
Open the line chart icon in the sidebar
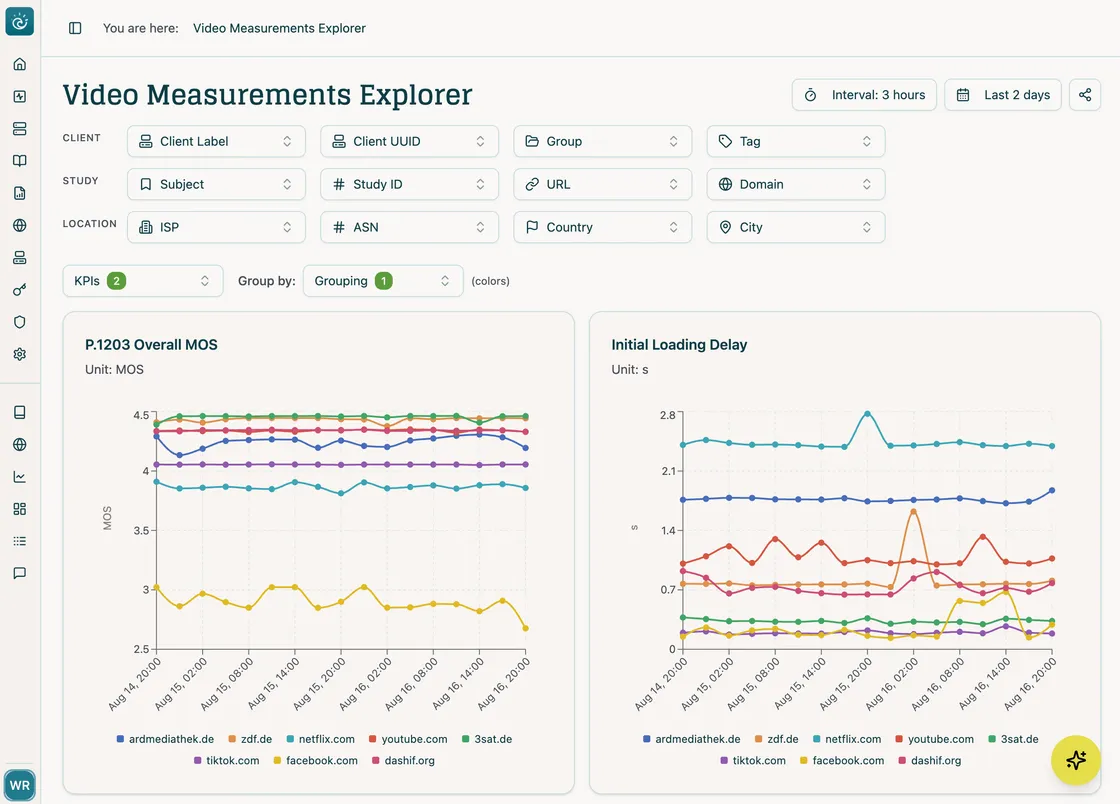(20, 476)
